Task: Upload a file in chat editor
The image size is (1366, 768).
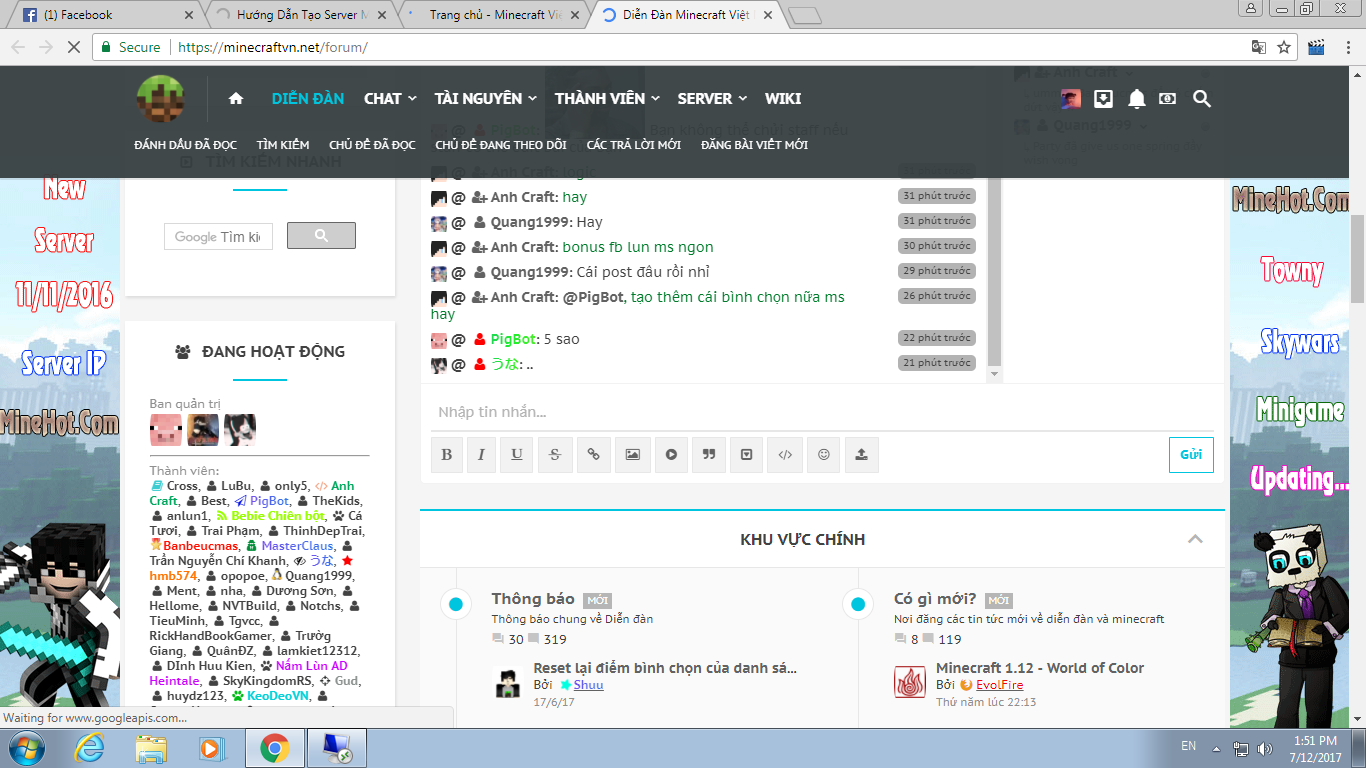Action: [861, 454]
